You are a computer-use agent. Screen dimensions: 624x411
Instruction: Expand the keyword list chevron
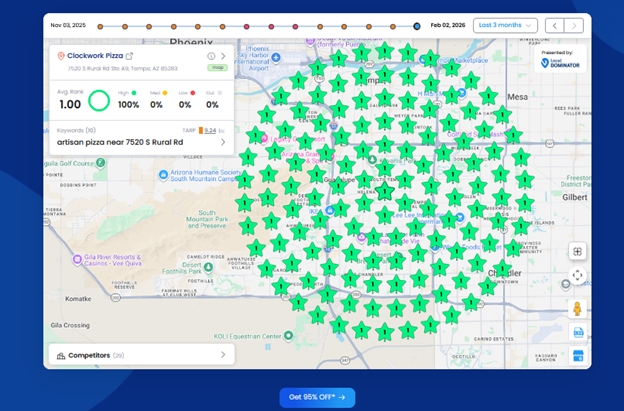[223, 142]
